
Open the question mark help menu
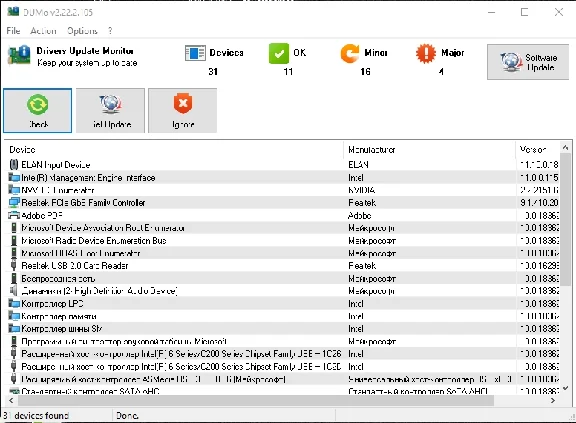click(110, 31)
